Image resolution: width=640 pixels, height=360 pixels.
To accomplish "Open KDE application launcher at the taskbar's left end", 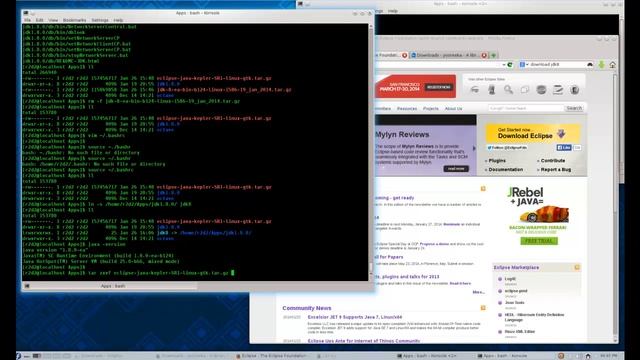I will [18, 356].
